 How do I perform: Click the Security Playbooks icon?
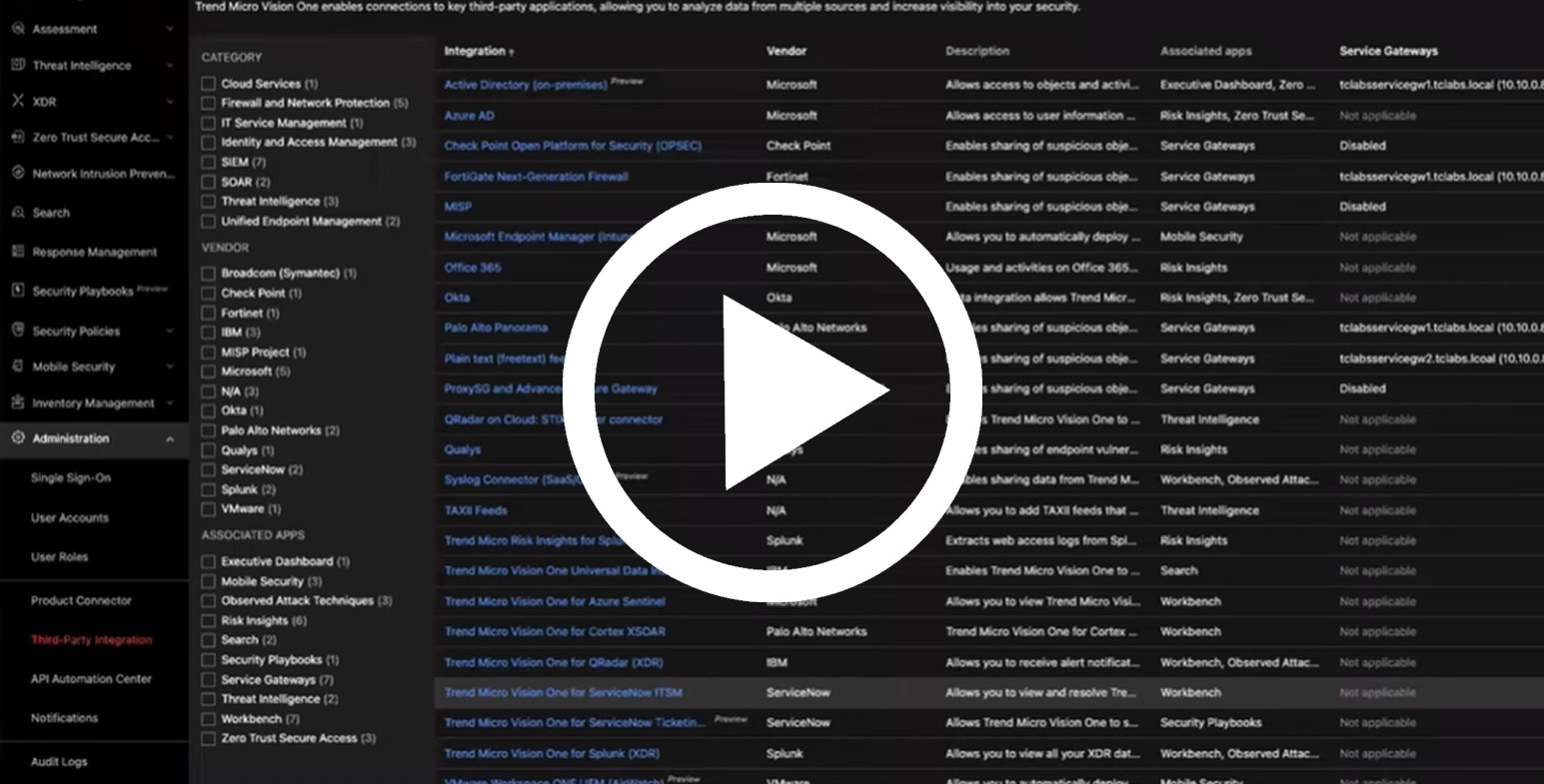(18, 291)
